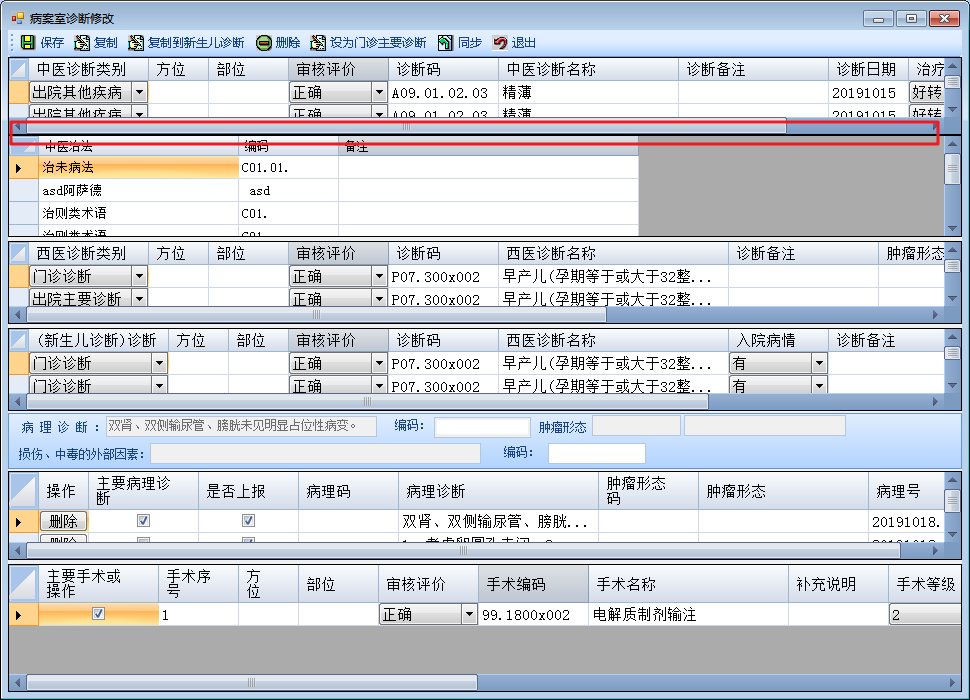Screen dimensions: 970x700
Task: Open 审核评价 dropdown for first newborn diagnosis row
Action: [x=379, y=363]
